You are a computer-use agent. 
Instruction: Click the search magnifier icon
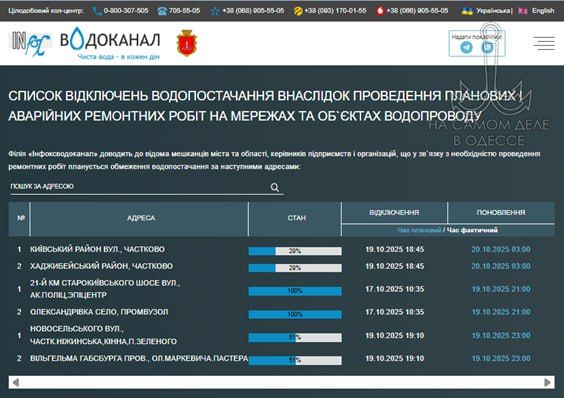coord(275,187)
